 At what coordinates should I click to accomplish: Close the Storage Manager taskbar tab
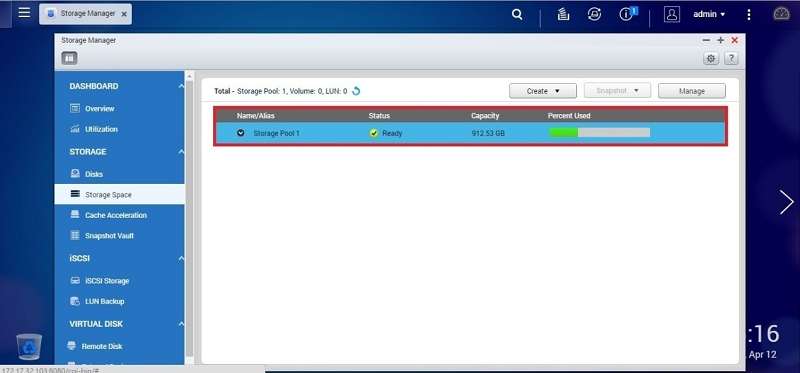(124, 15)
